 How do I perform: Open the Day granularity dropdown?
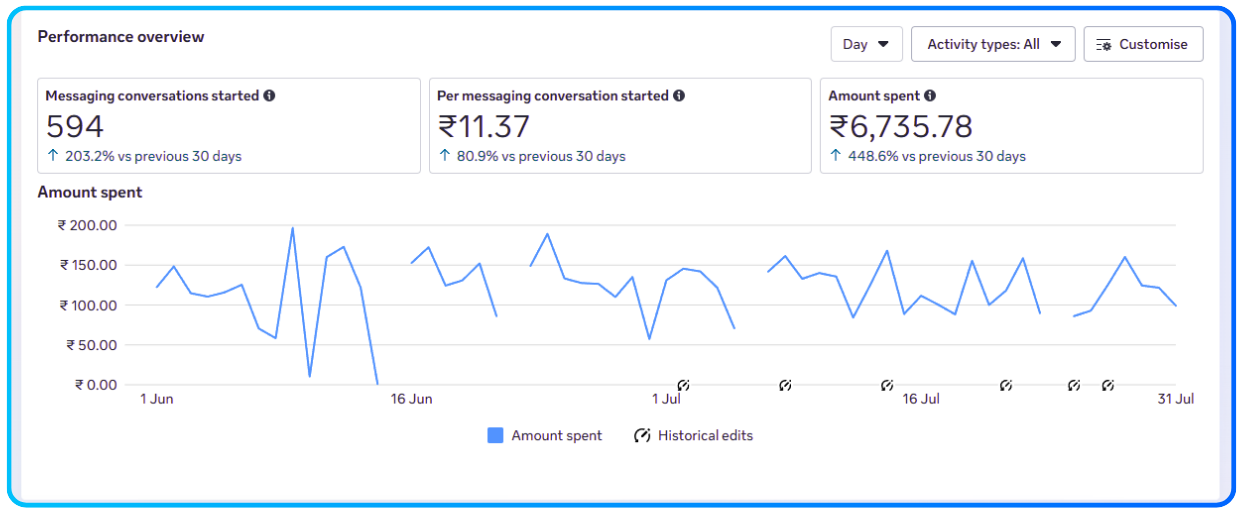pyautogui.click(x=866, y=44)
